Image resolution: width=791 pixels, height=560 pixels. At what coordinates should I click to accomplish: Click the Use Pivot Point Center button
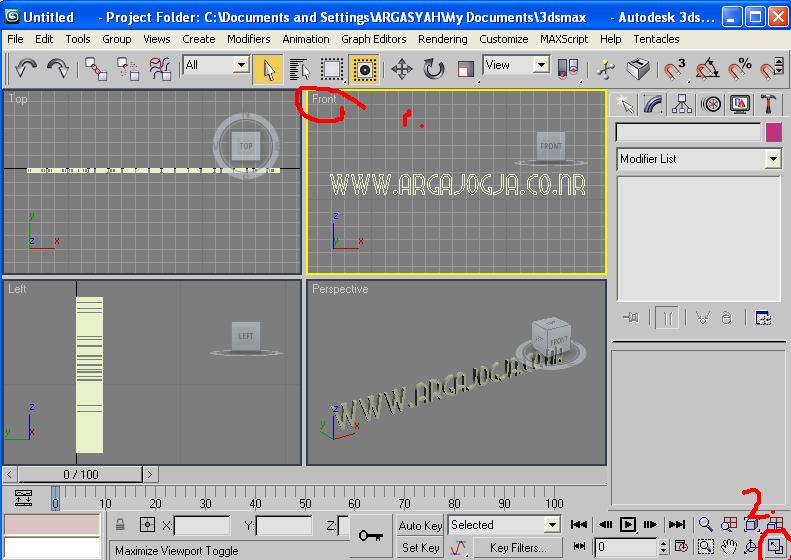(568, 69)
